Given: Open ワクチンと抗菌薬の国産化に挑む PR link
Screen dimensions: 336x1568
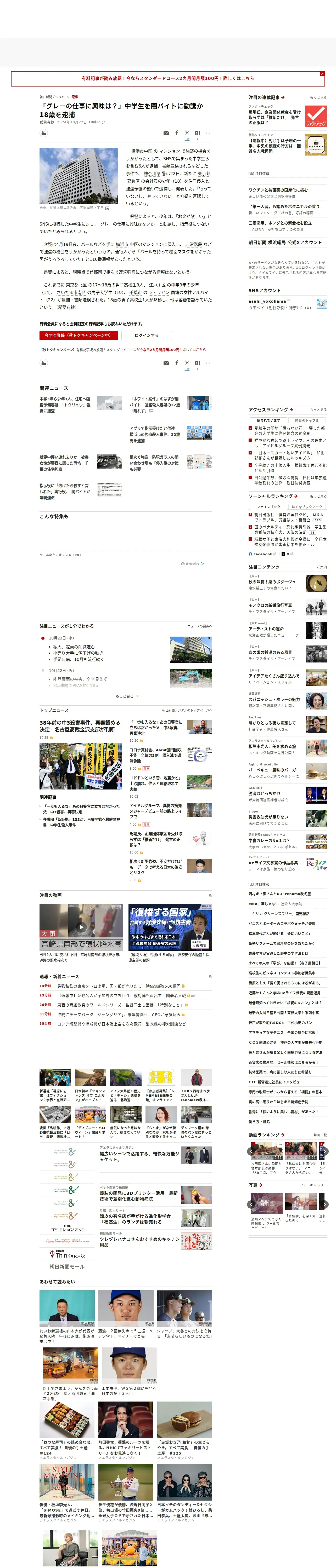Looking at the screenshot, I should pyautogui.click(x=278, y=190).
